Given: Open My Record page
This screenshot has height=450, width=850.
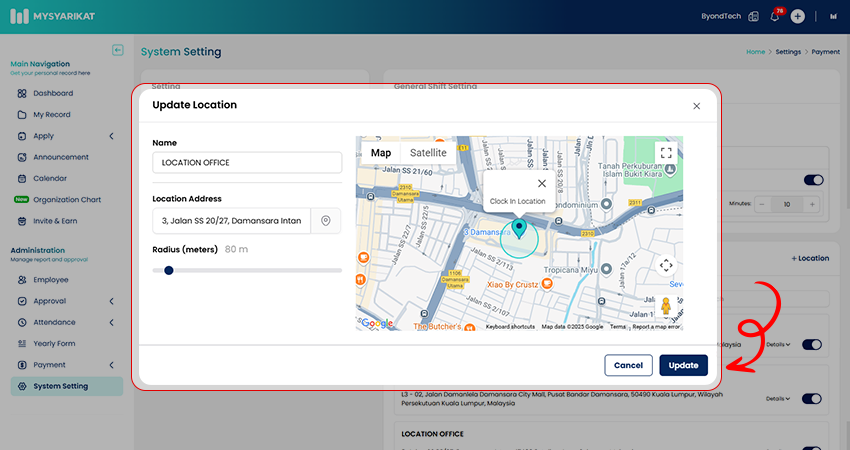Looking at the screenshot, I should tap(52, 114).
